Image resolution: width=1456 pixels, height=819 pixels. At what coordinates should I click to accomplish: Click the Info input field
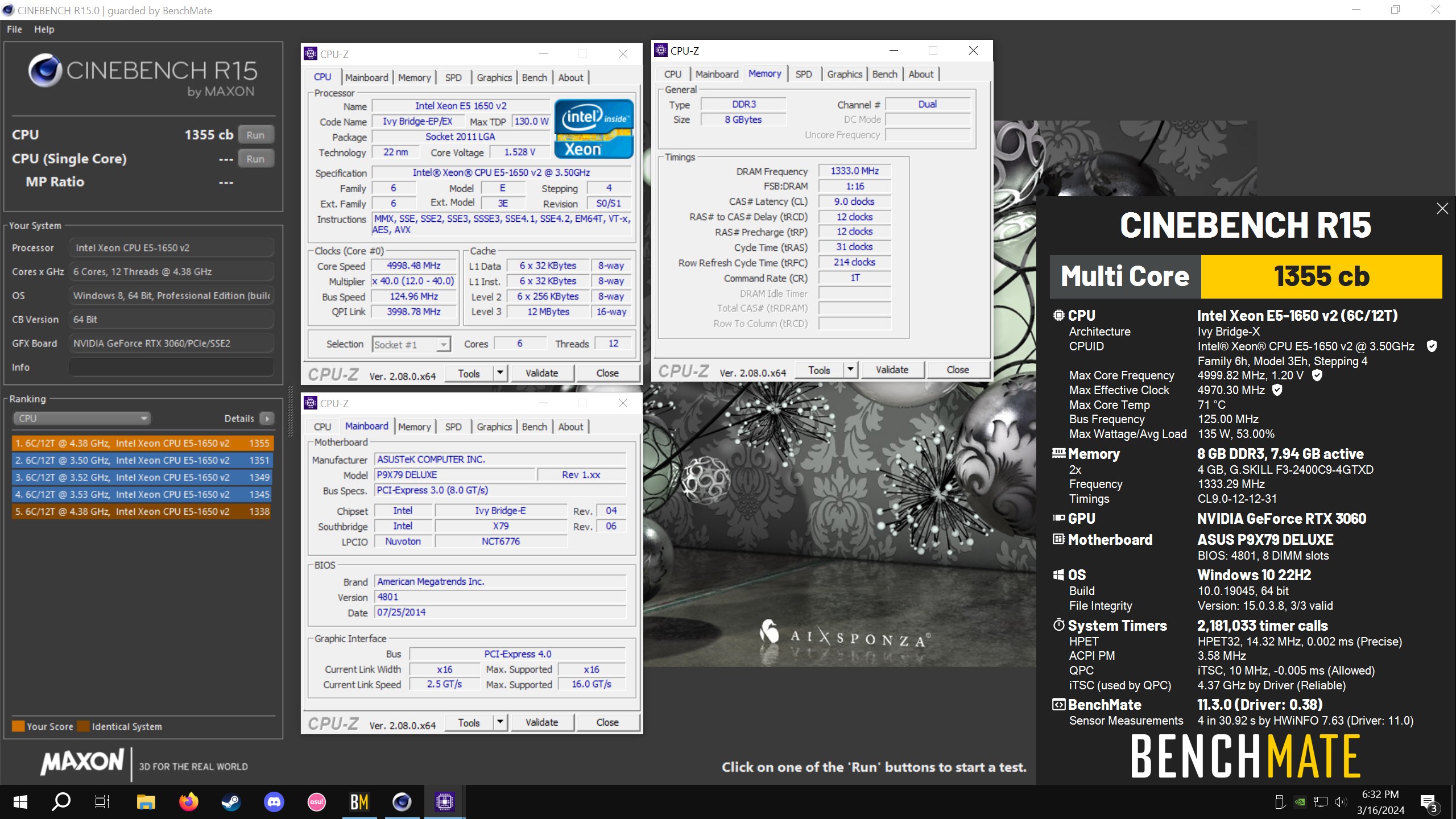tap(171, 367)
